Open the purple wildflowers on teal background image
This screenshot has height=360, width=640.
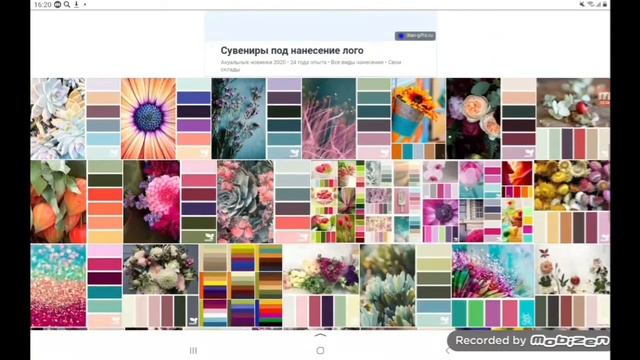[x=256, y=118]
